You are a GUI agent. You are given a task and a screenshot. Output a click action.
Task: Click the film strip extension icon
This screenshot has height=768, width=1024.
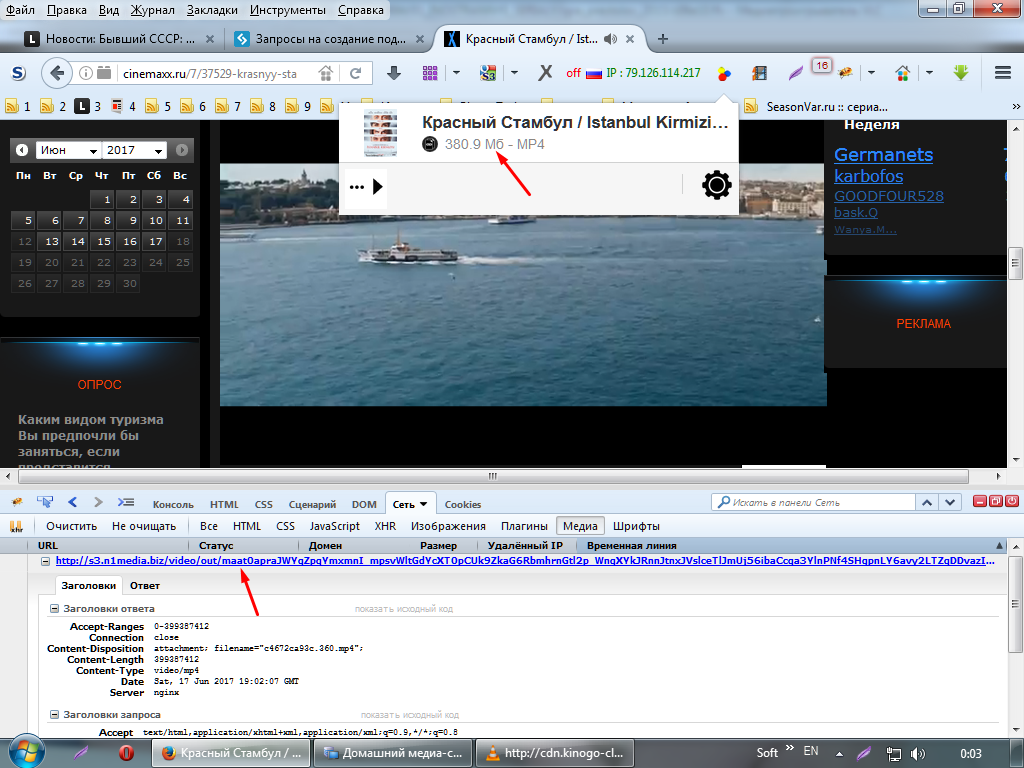pyautogui.click(x=760, y=73)
